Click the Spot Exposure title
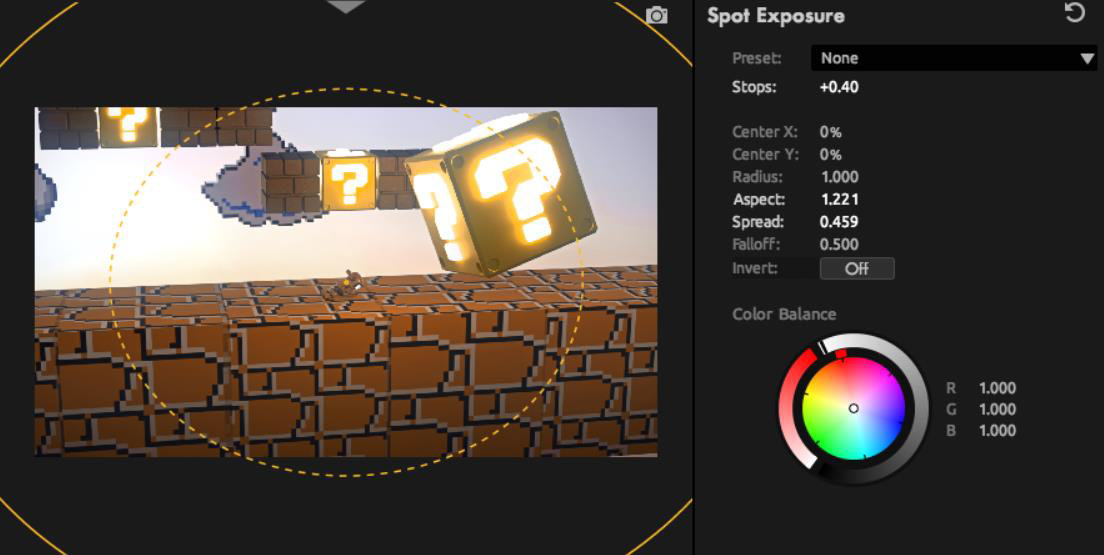1104x555 pixels. coord(776,16)
